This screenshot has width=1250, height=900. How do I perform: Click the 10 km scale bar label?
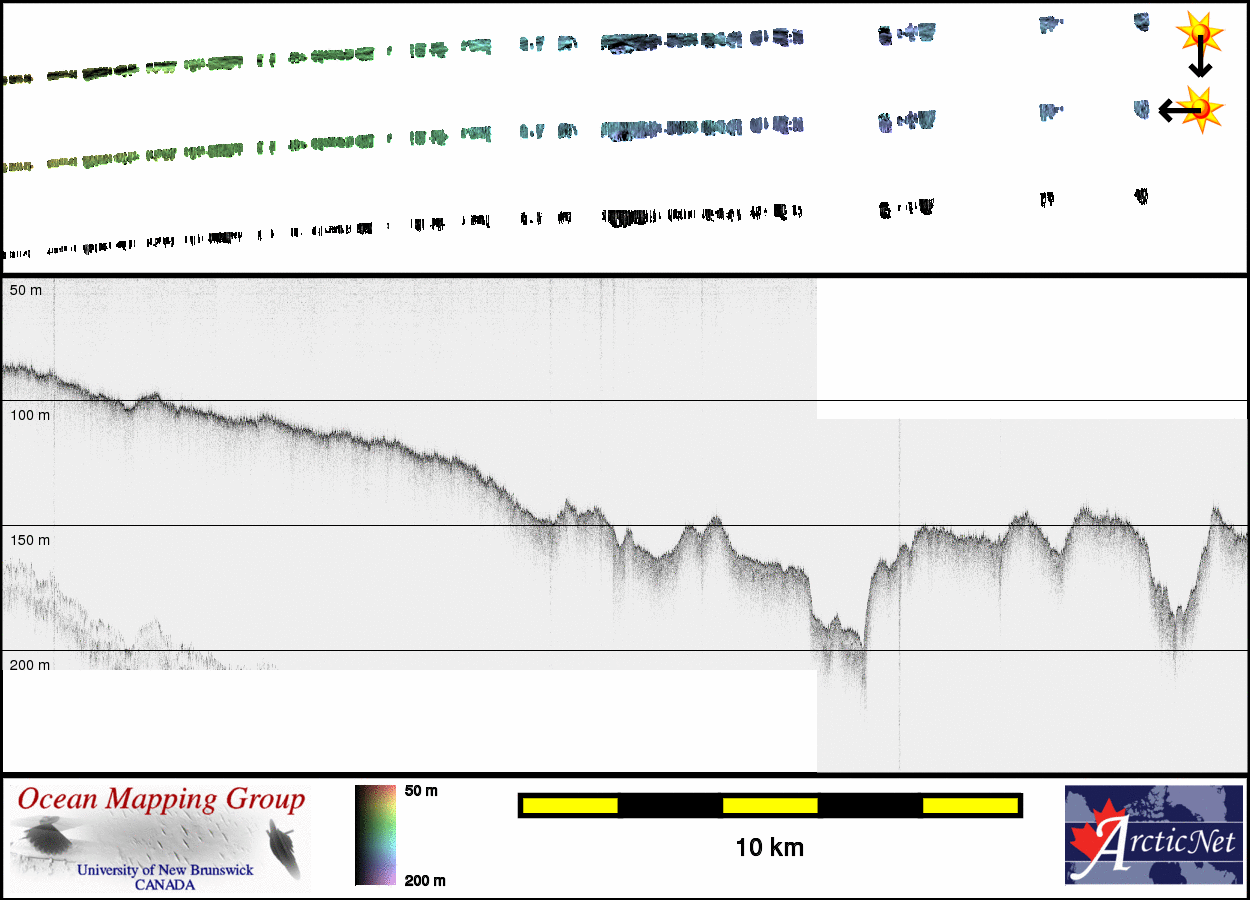pyautogui.click(x=769, y=848)
